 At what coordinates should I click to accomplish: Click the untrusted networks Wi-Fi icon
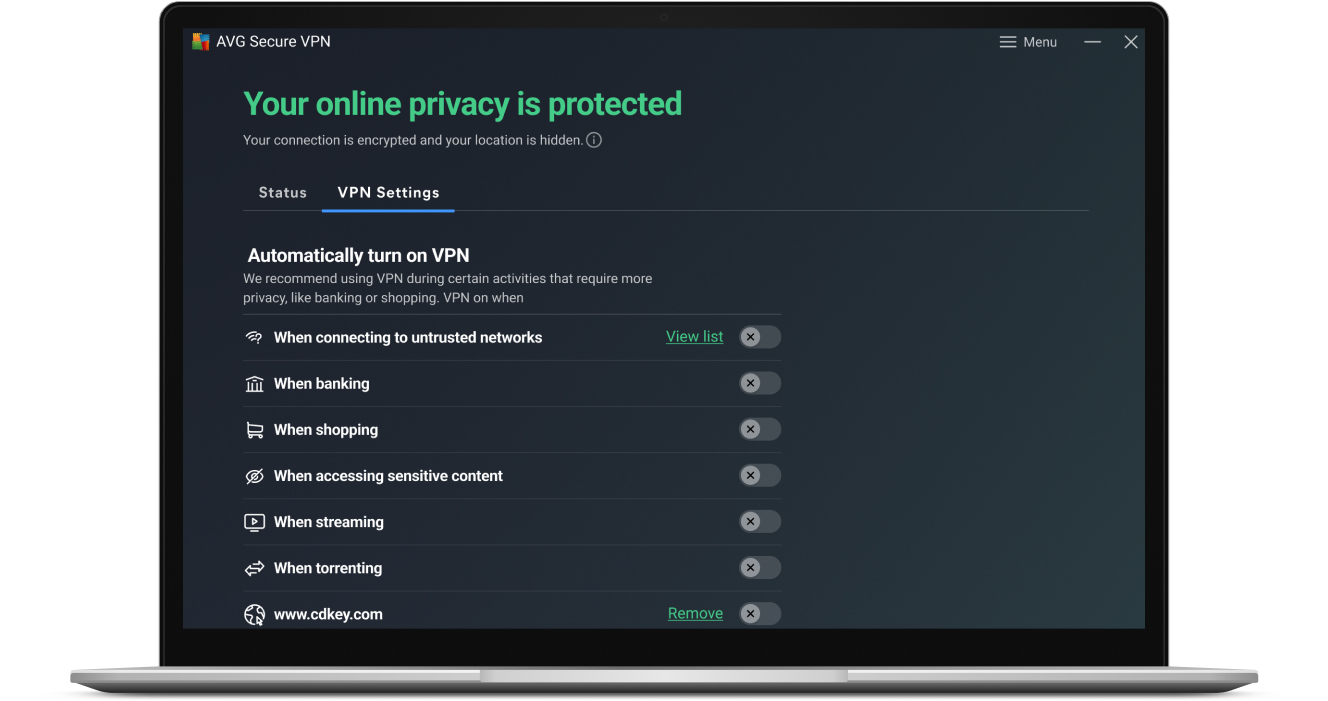pyautogui.click(x=254, y=336)
